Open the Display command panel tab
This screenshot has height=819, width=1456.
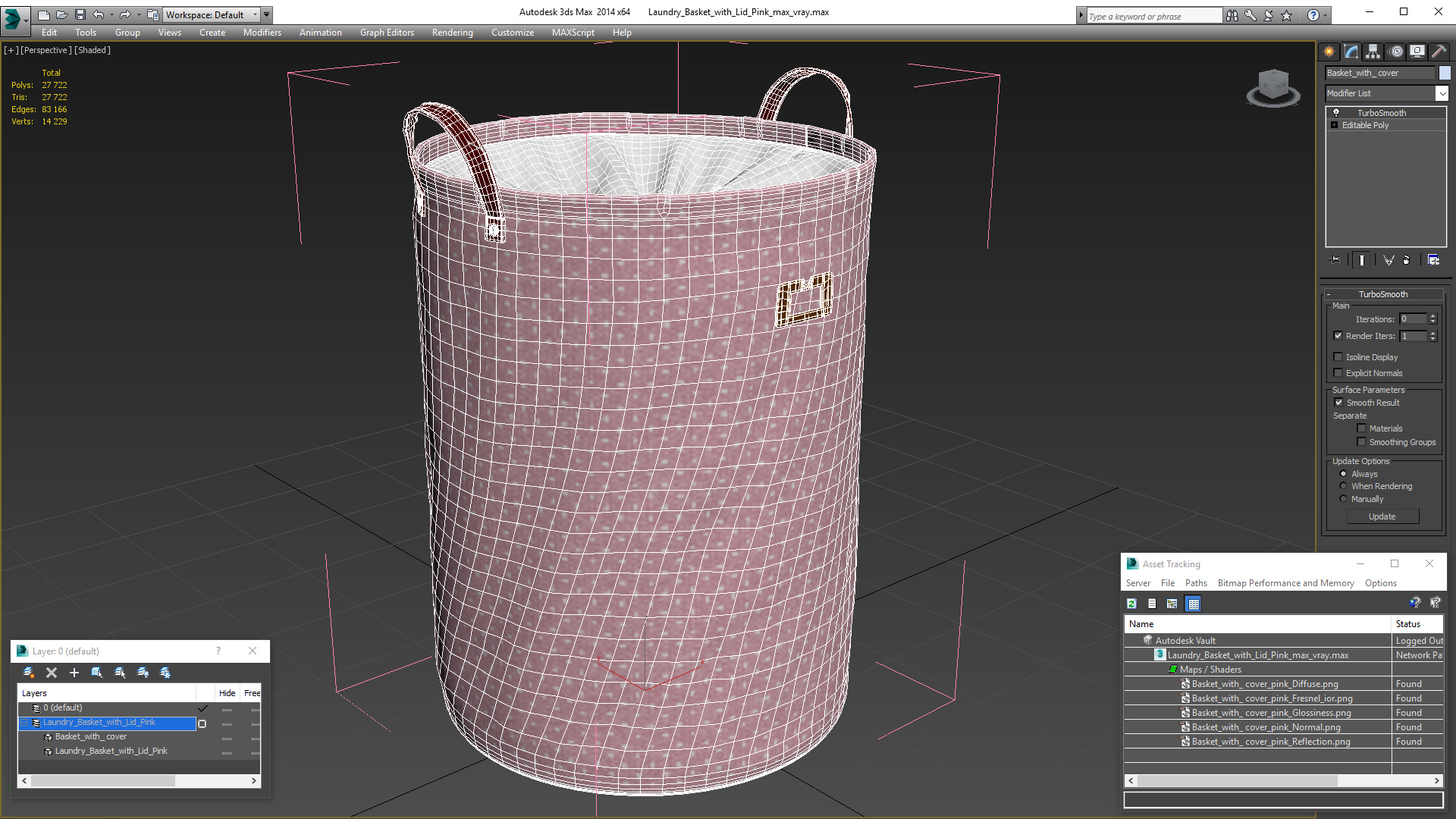(x=1417, y=52)
